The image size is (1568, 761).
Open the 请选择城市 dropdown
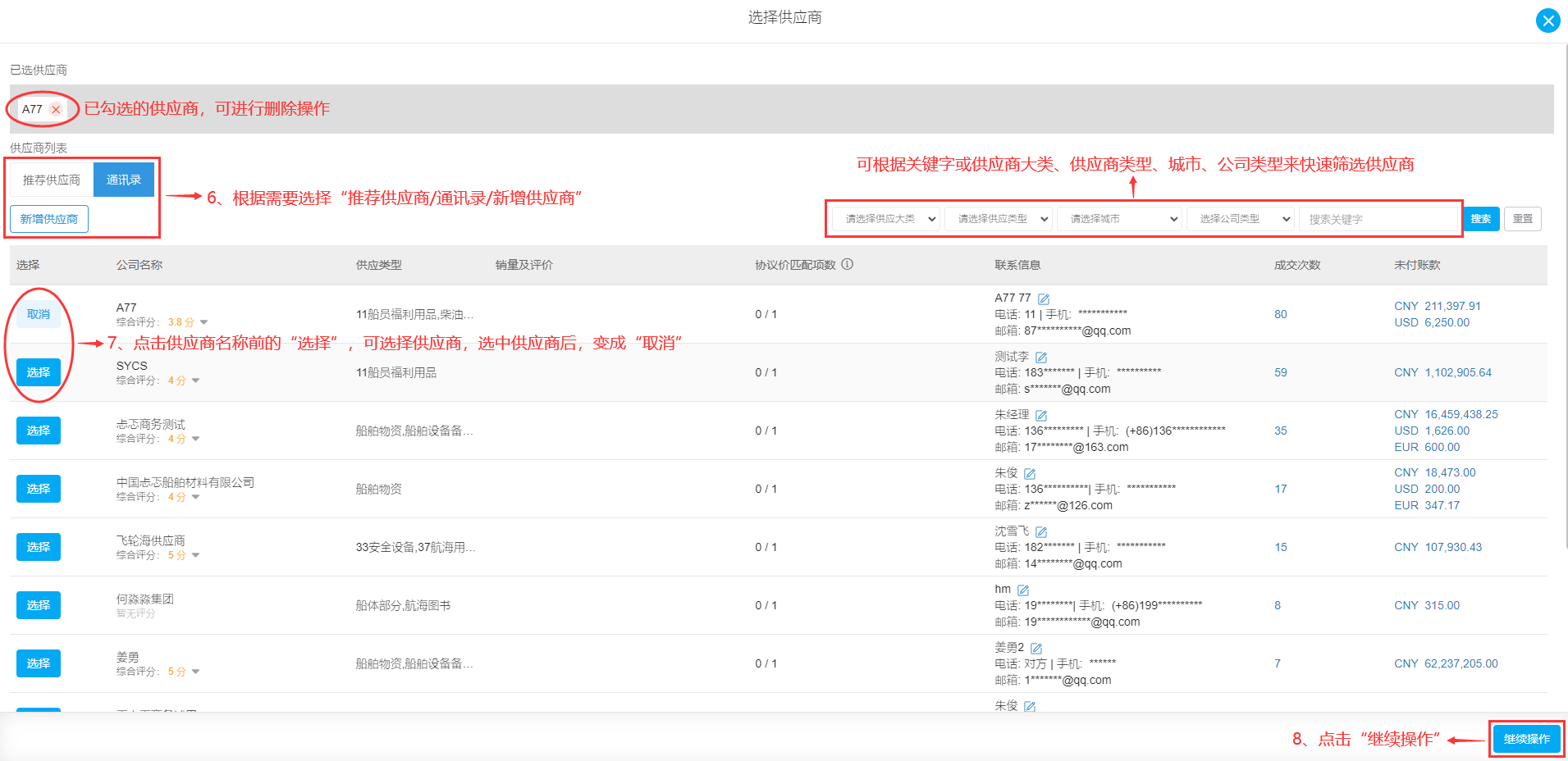pos(1119,219)
